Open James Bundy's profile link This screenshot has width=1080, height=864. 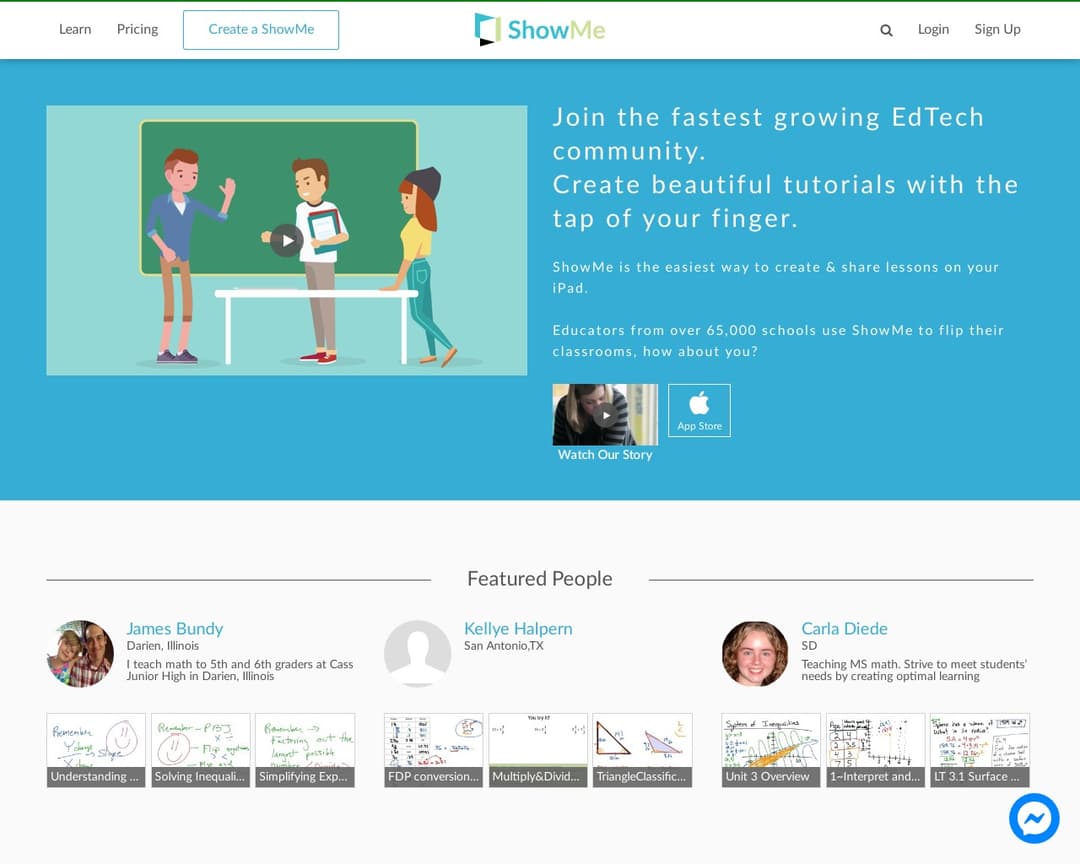175,628
